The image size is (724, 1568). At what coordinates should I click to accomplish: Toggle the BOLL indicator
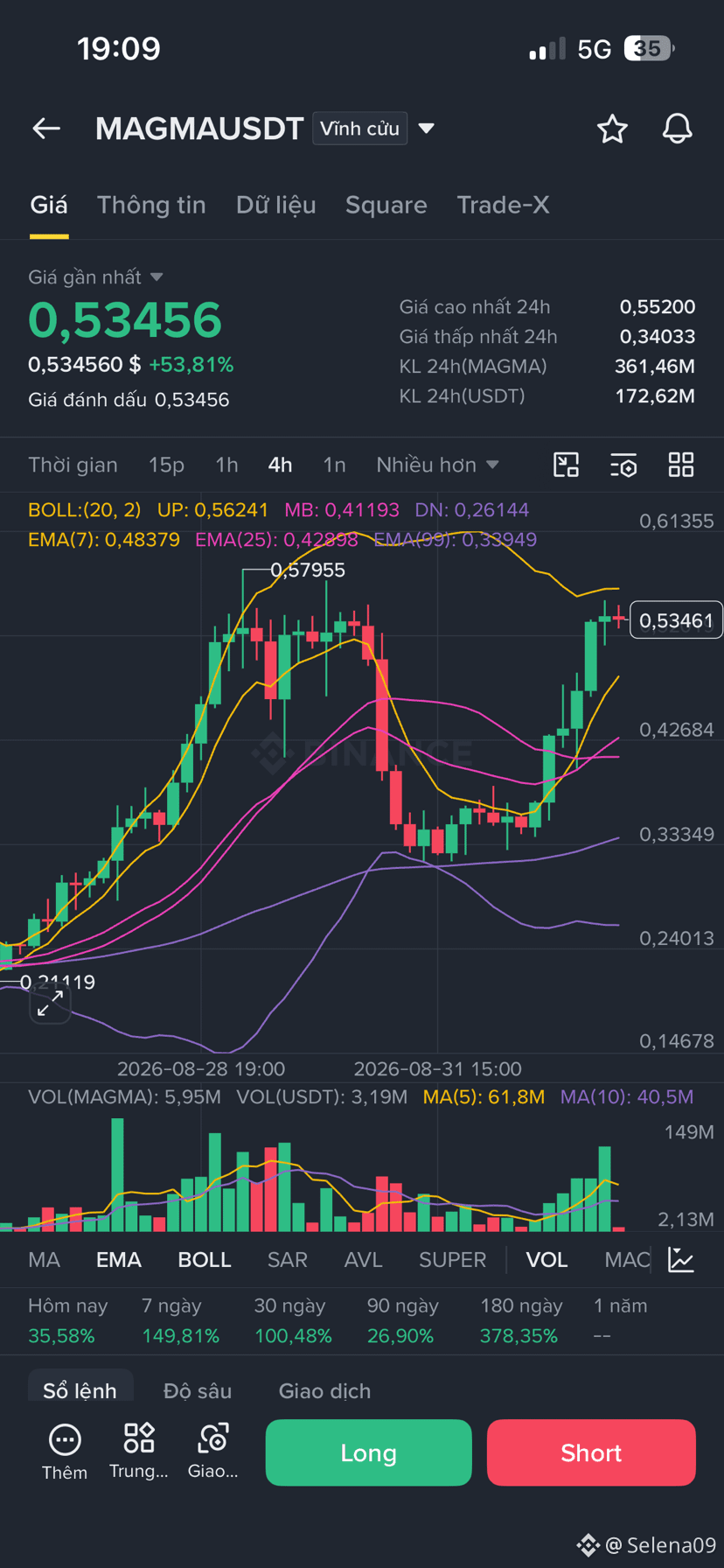pyautogui.click(x=205, y=1260)
